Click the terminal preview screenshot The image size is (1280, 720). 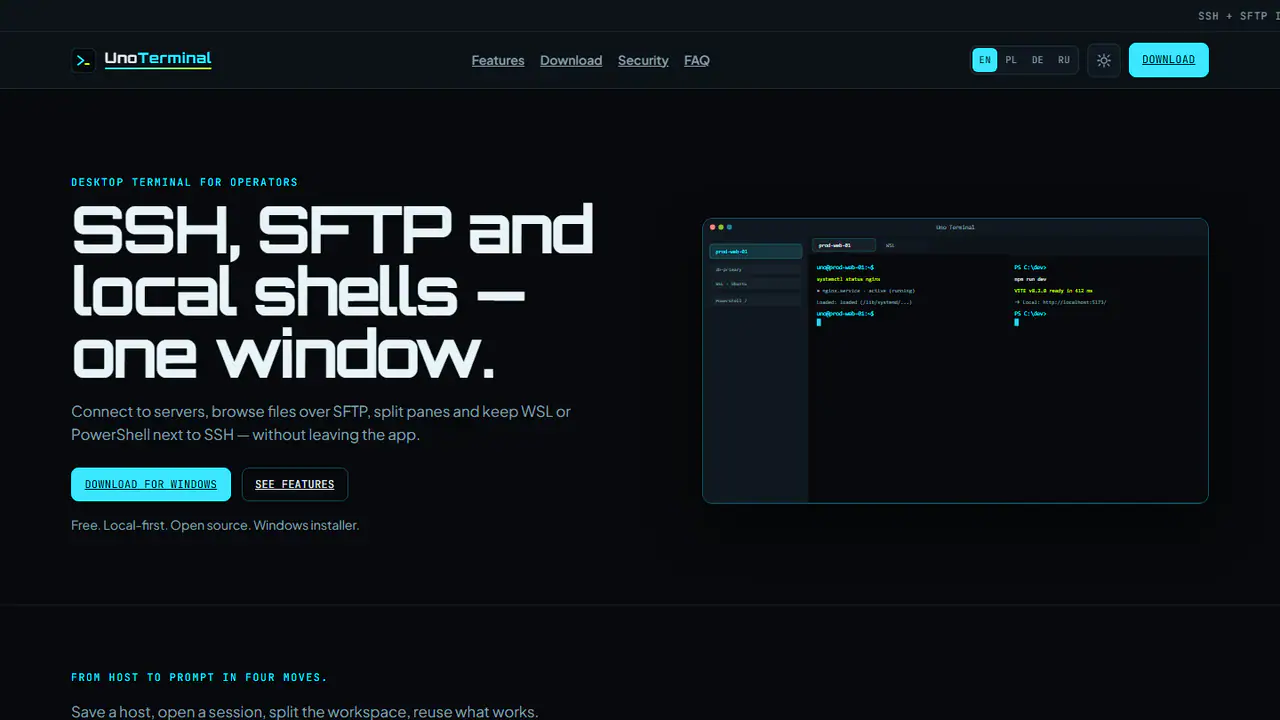pos(955,360)
